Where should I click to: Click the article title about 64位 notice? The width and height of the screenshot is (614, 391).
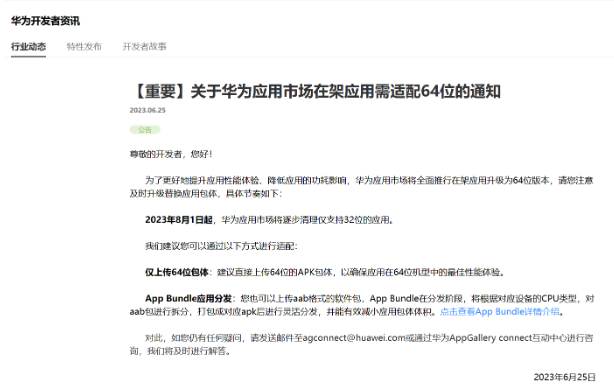click(316, 92)
